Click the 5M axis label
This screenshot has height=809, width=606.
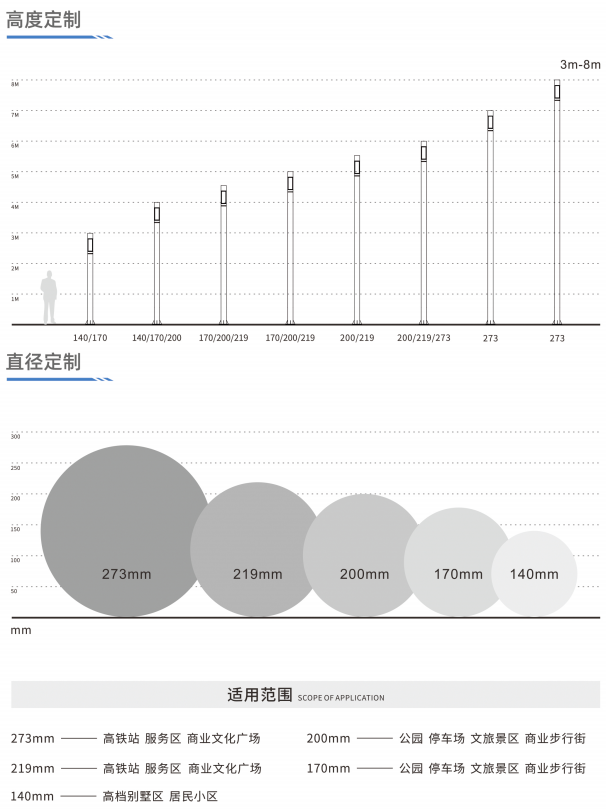(x=15, y=176)
